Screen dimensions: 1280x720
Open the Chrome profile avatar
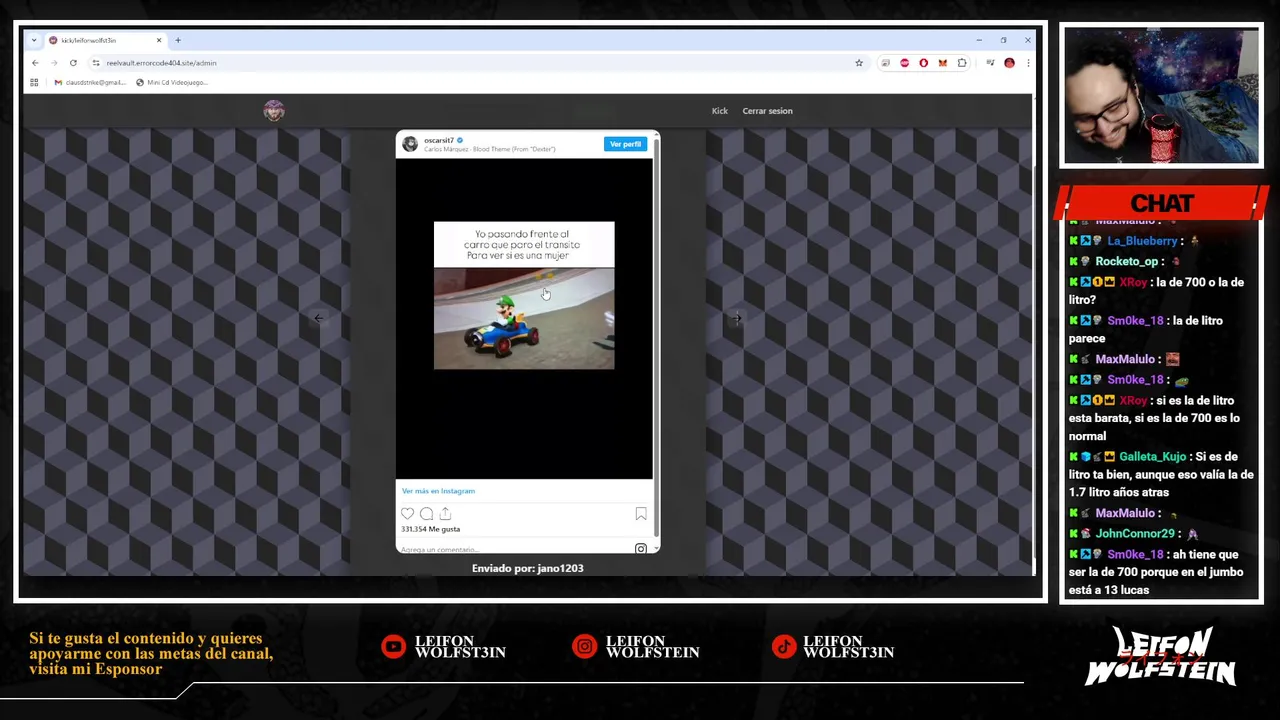[x=1009, y=63]
